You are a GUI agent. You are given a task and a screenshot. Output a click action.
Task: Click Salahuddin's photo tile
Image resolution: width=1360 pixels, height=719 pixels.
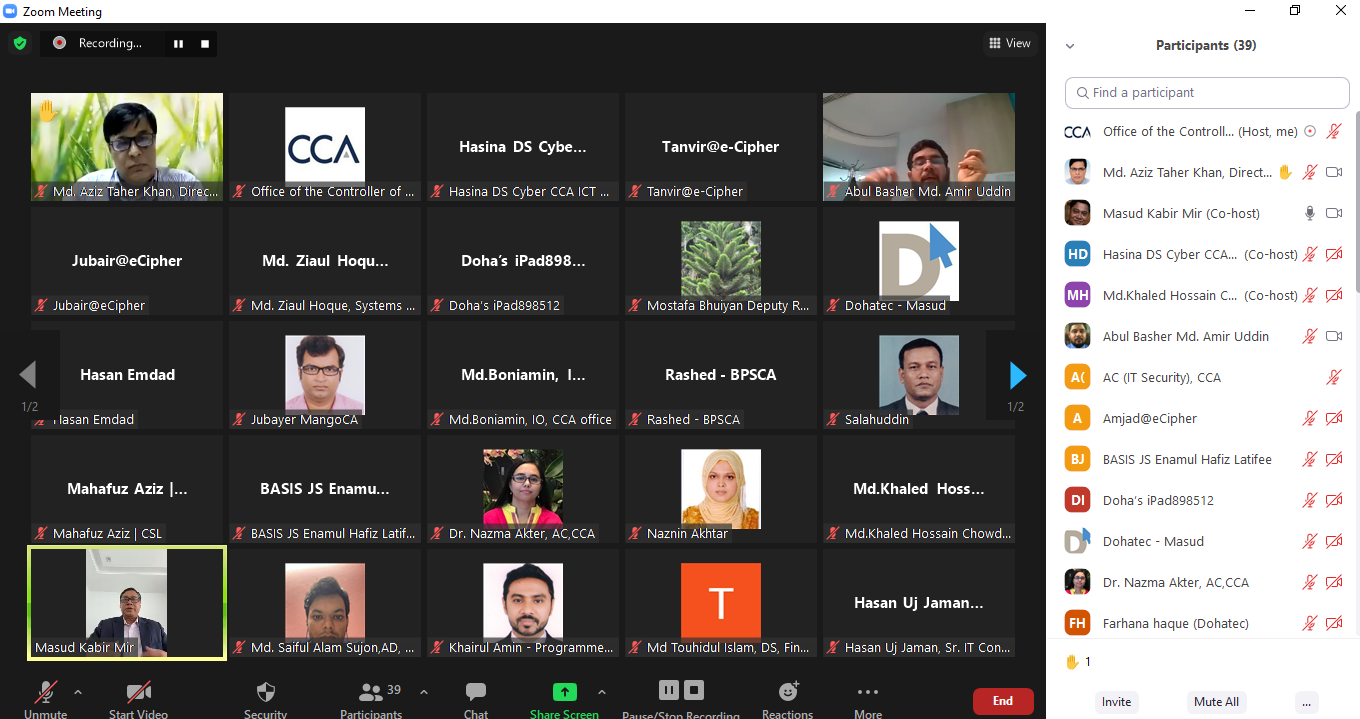point(919,374)
